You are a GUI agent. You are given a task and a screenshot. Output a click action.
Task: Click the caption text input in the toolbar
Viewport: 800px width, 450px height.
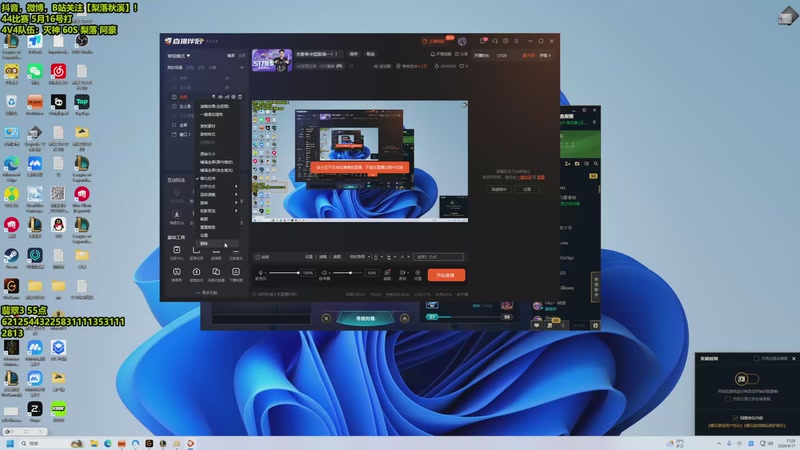pyautogui.click(x=438, y=257)
